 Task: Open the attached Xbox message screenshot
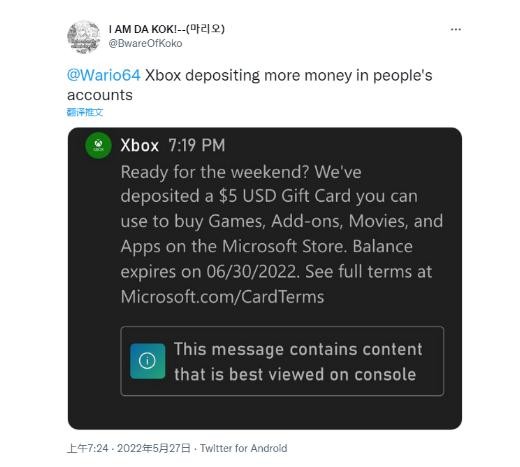265,278
